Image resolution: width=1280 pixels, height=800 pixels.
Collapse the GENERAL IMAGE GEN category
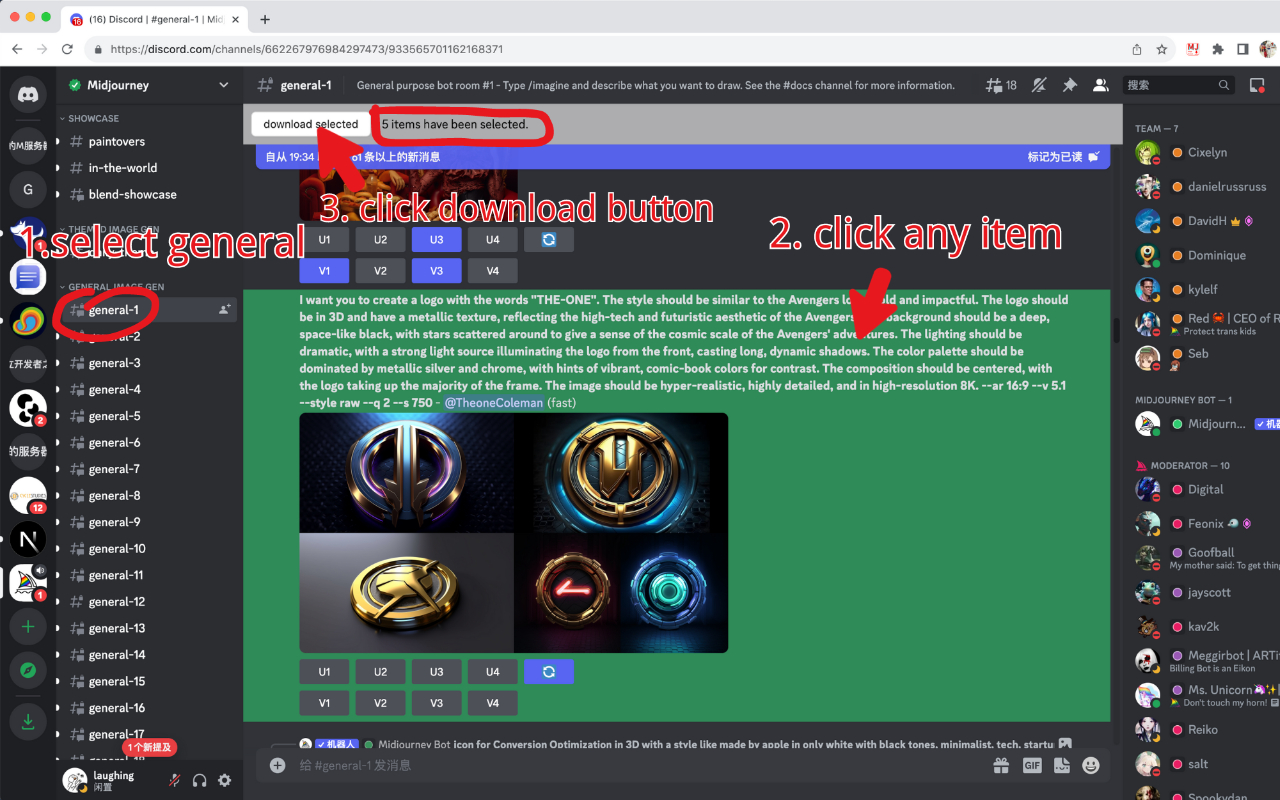click(x=115, y=287)
